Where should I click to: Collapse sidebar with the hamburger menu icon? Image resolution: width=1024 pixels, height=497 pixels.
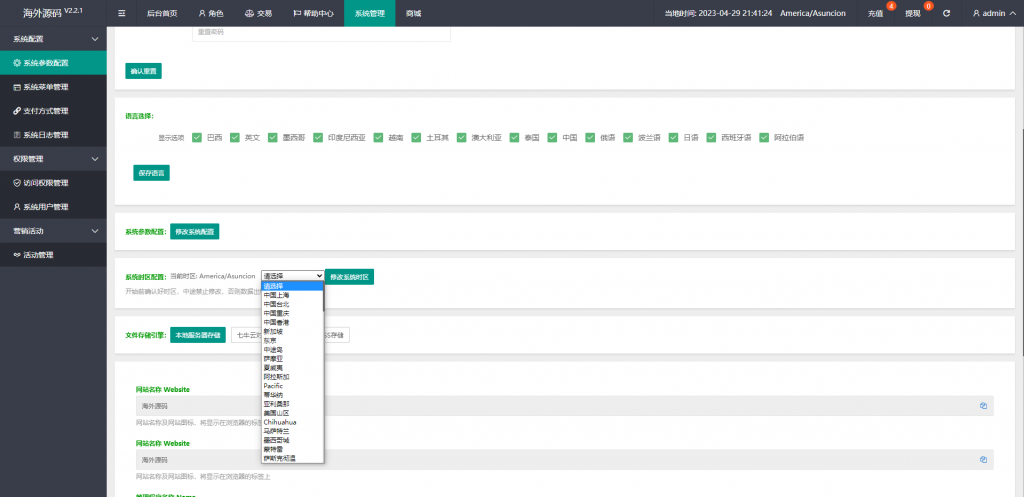122,13
